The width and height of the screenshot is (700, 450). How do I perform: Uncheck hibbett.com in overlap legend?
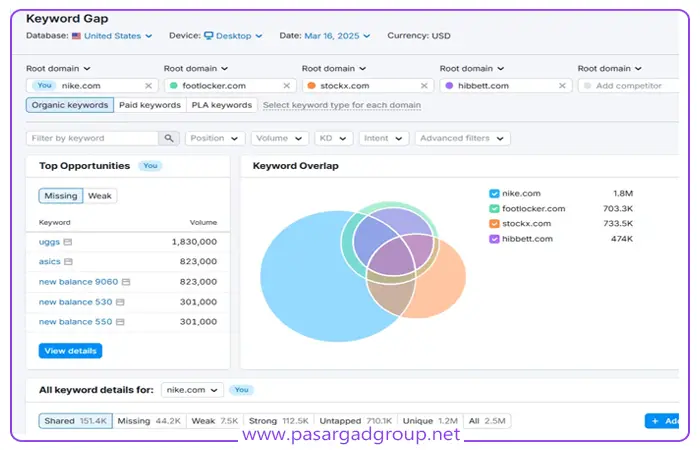coord(494,239)
